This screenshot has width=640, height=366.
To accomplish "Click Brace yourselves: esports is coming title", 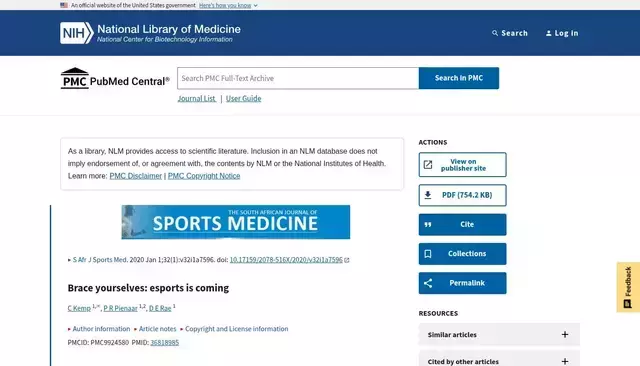I will point(148,288).
